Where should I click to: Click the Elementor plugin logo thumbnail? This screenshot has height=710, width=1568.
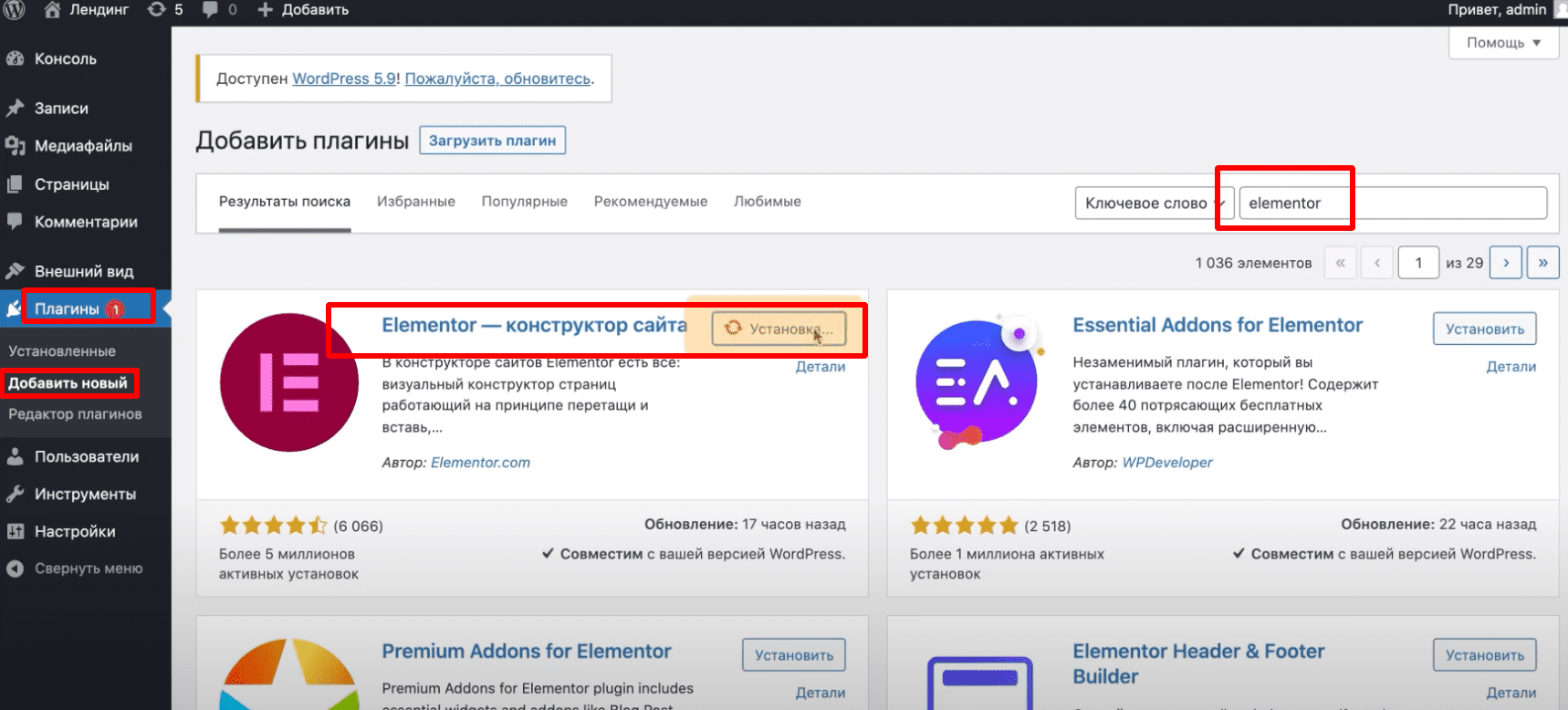[x=289, y=382]
